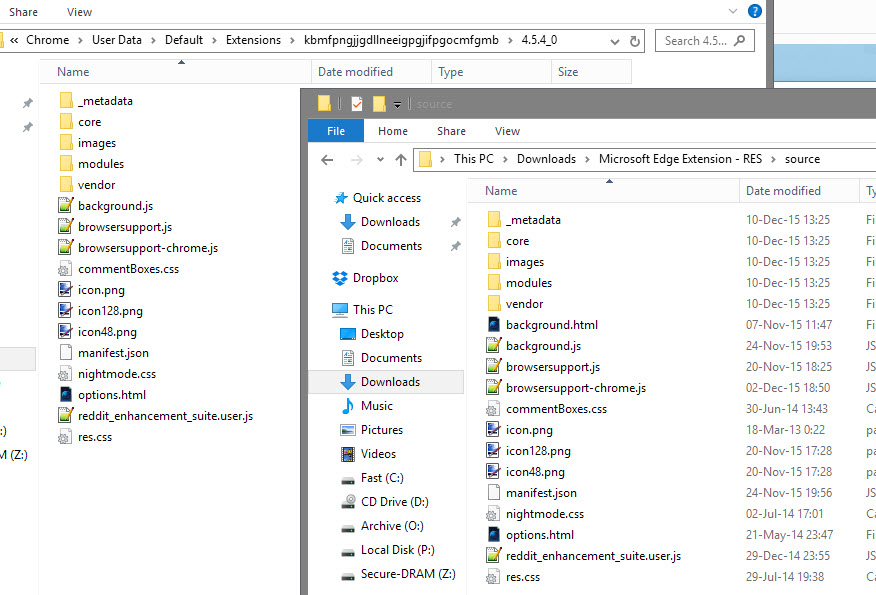Navigate to Default in back window breadcrumb
The height and width of the screenshot is (595, 876).
click(183, 40)
